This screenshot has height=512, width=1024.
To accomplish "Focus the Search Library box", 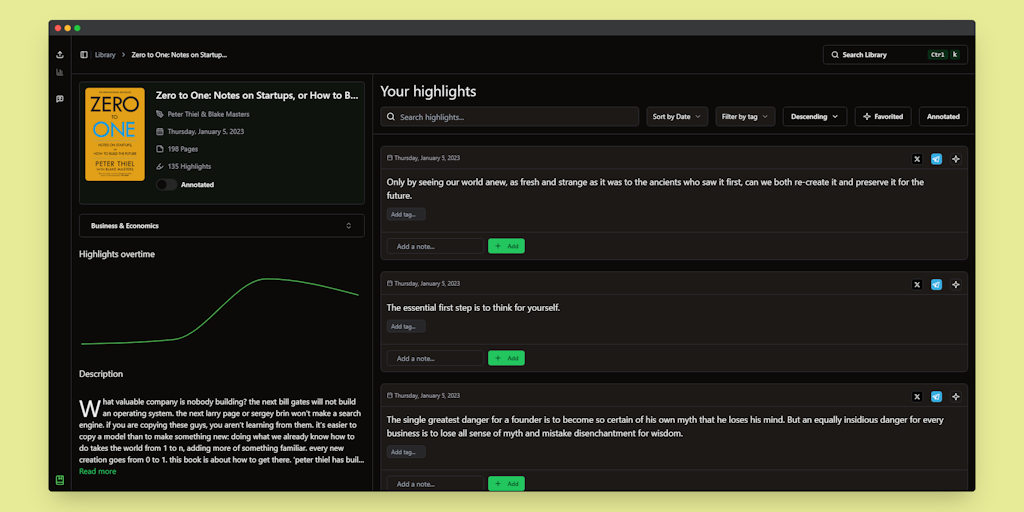I will click(x=895, y=55).
